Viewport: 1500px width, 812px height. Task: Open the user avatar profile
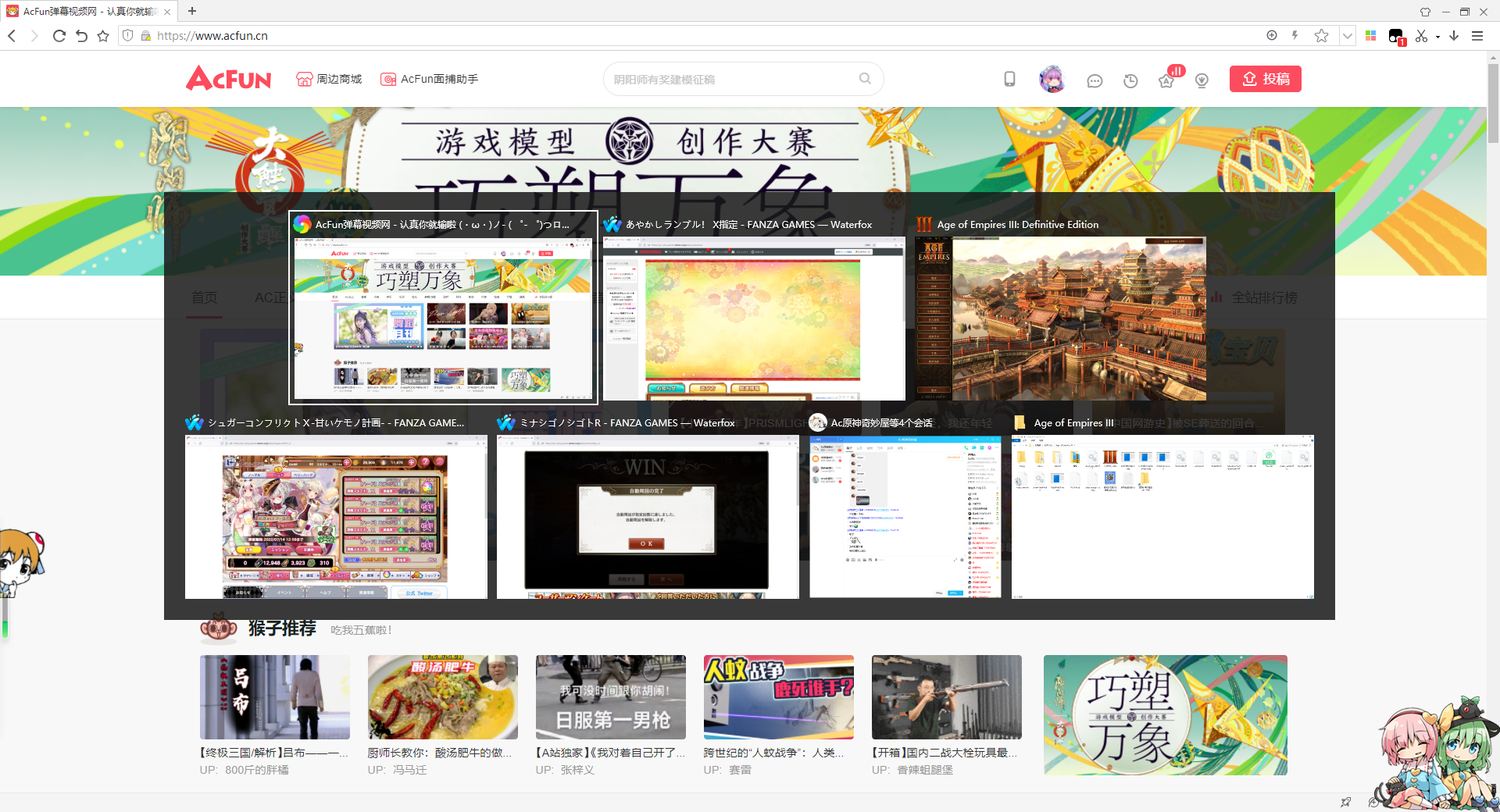click(1052, 79)
